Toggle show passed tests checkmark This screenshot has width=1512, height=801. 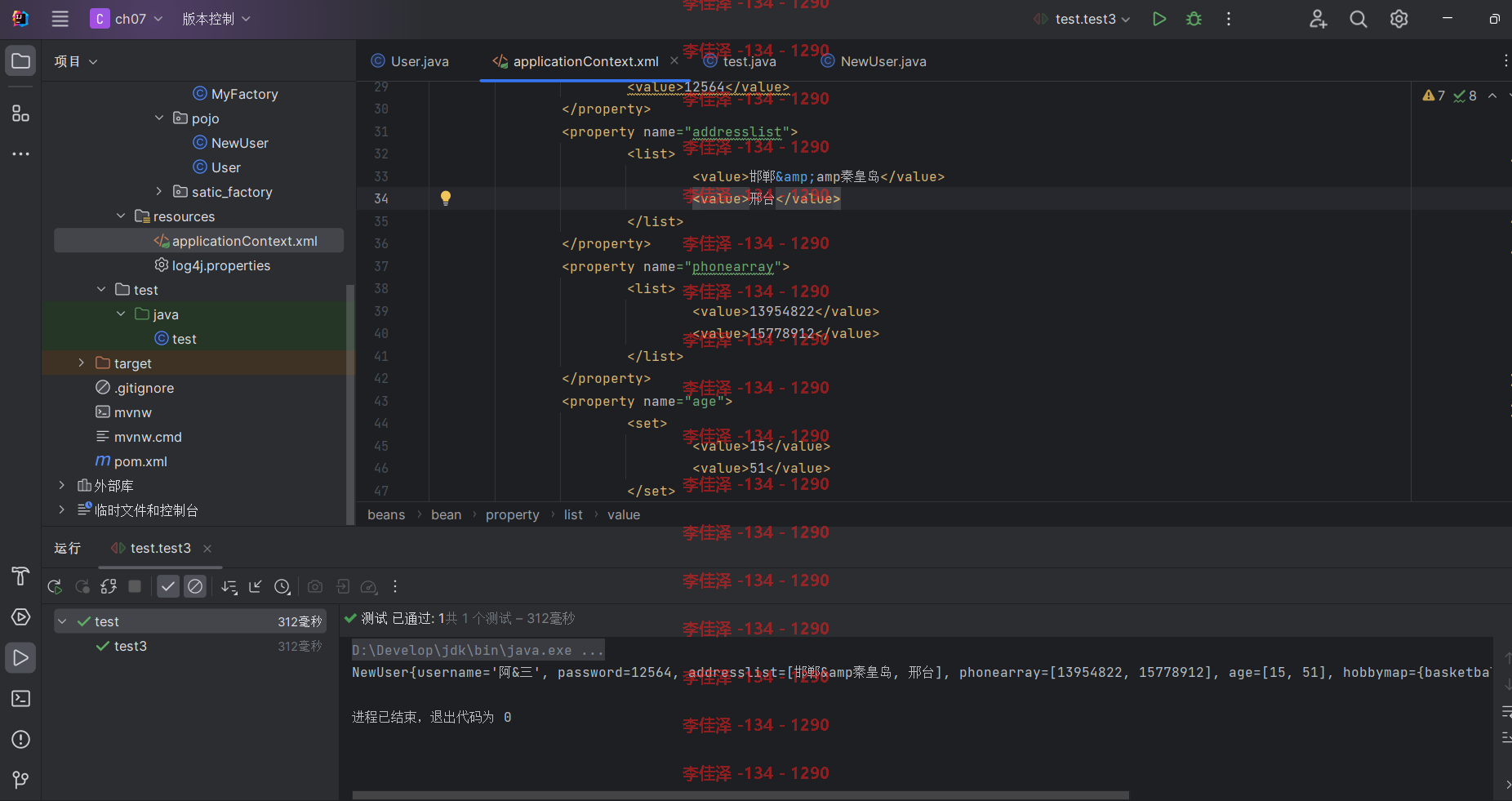[x=168, y=586]
